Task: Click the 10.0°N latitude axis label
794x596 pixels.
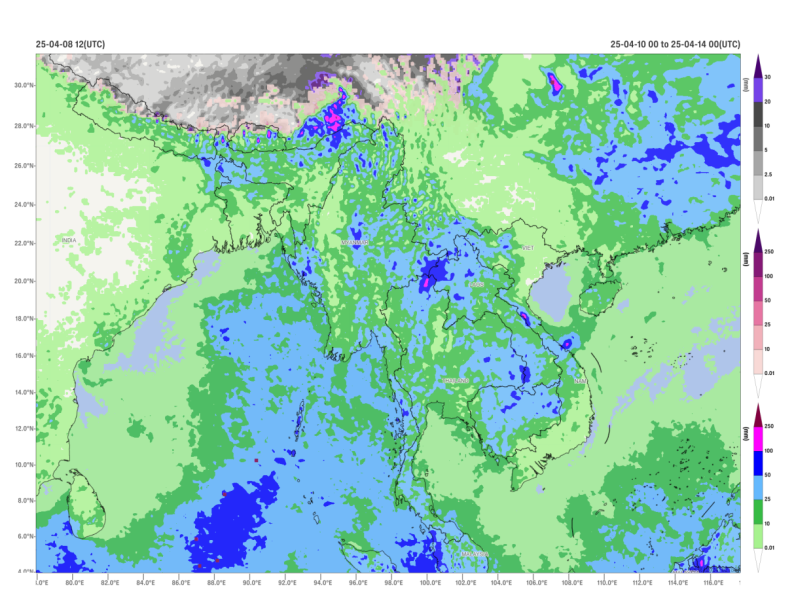Action: click(x=24, y=464)
